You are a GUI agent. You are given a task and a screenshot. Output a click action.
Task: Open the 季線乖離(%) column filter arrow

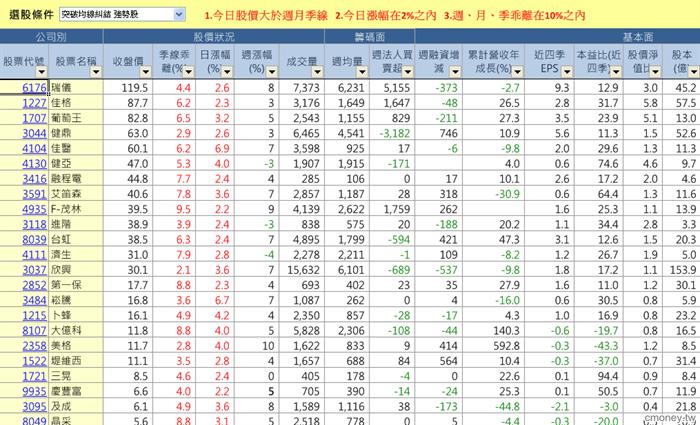point(189,72)
